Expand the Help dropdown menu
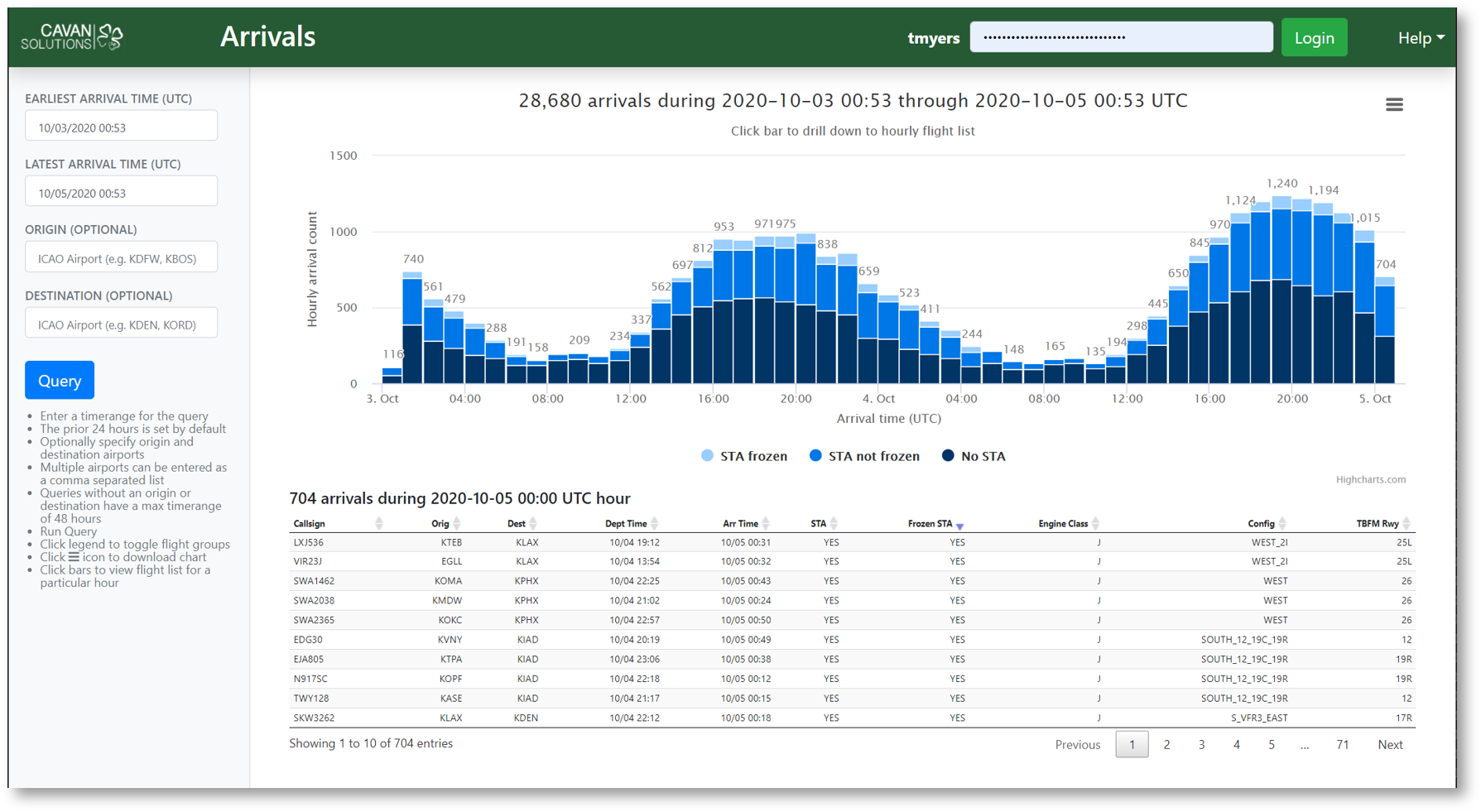This screenshot has height=812, width=1481. (1421, 38)
